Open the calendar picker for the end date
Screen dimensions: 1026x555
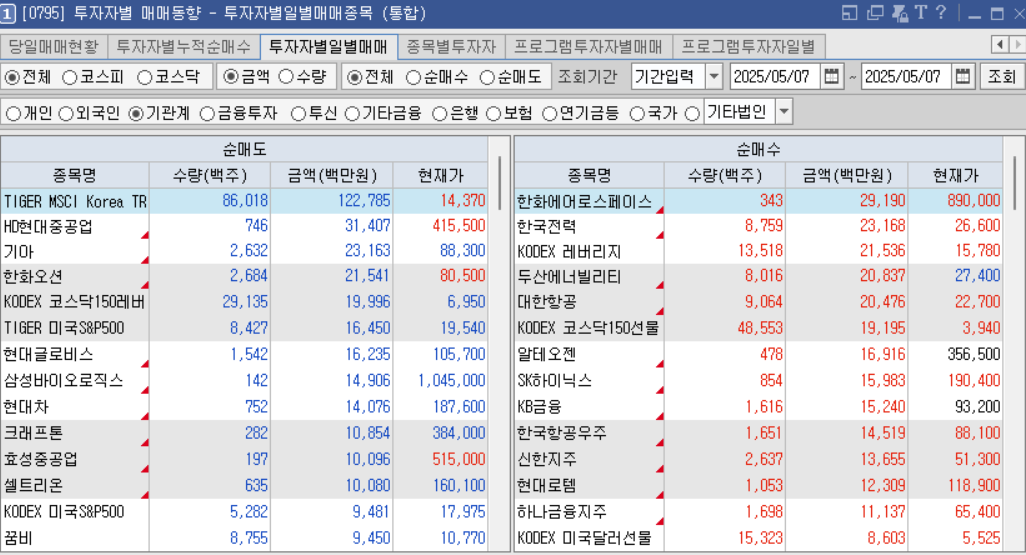(963, 77)
